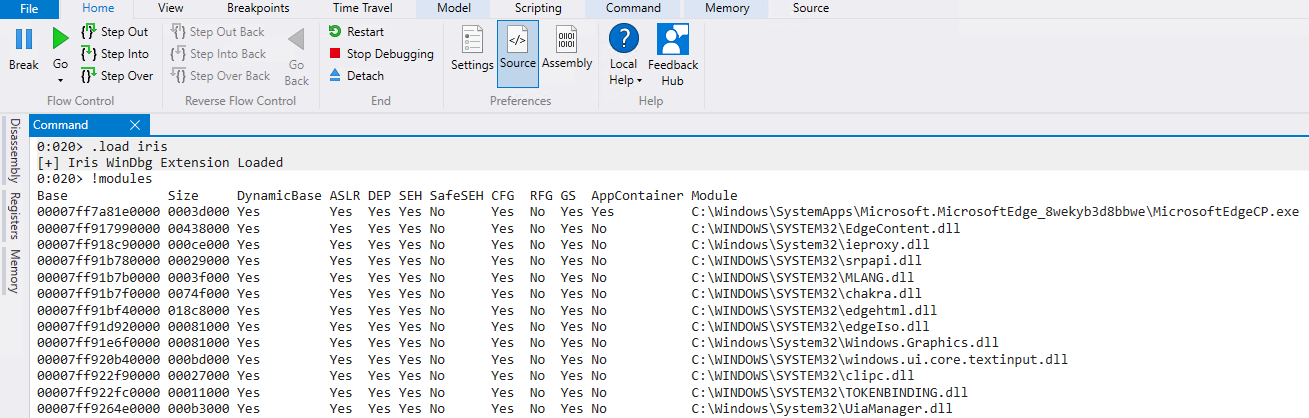Click the Break pause icon

pyautogui.click(x=24, y=40)
